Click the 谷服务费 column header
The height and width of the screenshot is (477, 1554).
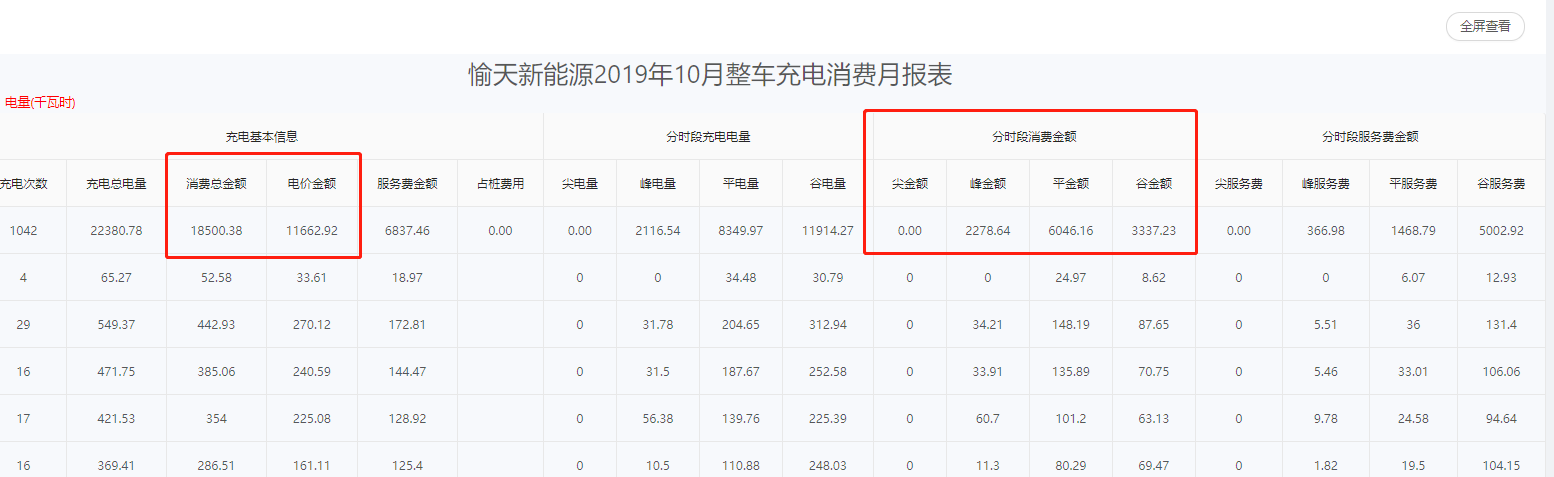(x=1500, y=184)
